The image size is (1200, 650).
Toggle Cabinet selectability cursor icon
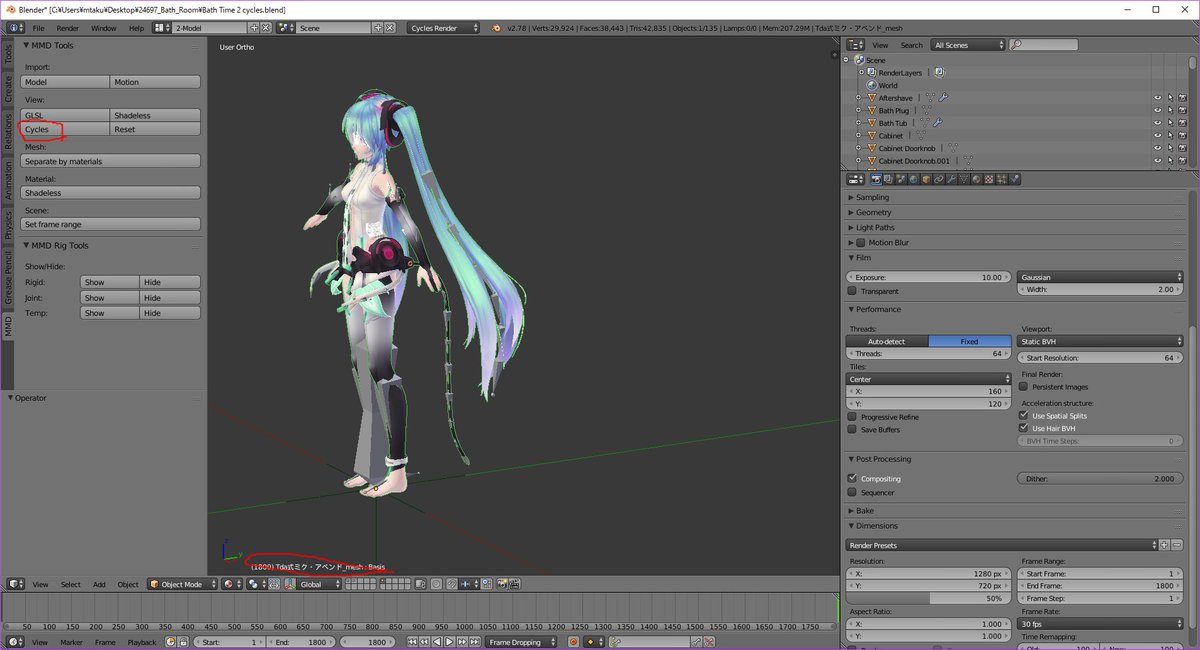[x=1171, y=135]
